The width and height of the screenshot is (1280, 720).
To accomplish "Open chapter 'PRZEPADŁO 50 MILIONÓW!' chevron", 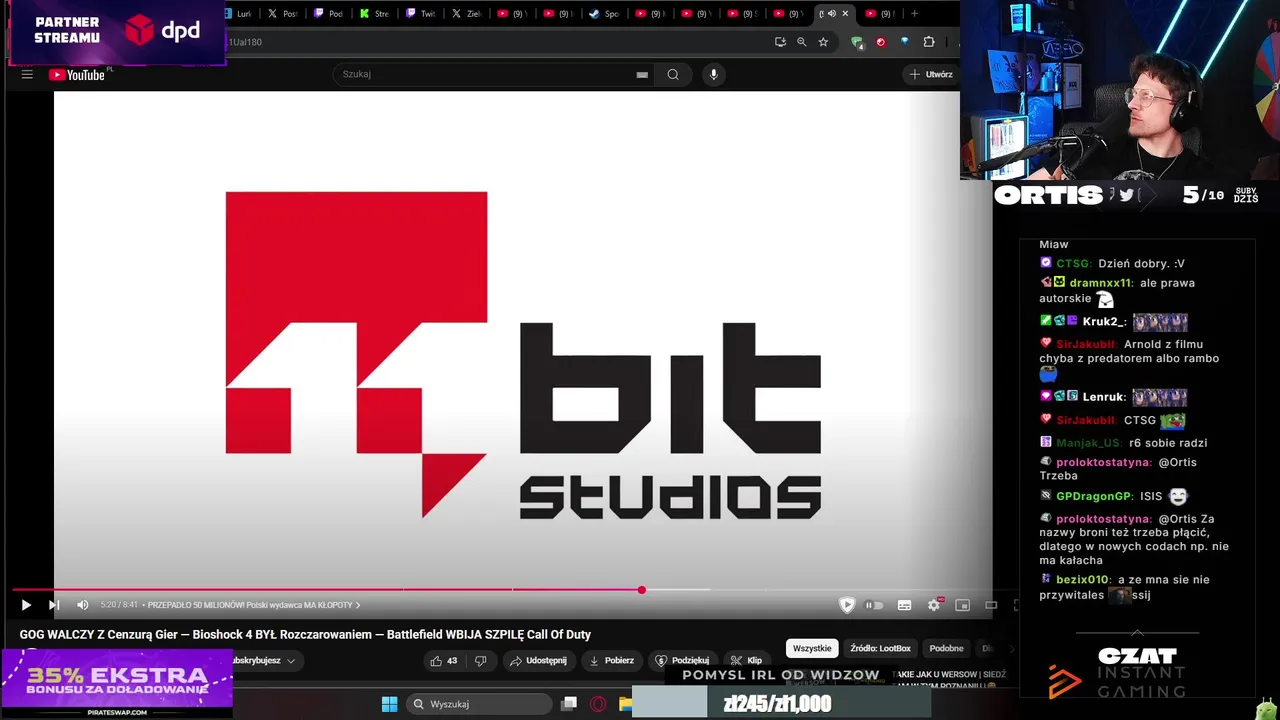I will pyautogui.click(x=358, y=605).
